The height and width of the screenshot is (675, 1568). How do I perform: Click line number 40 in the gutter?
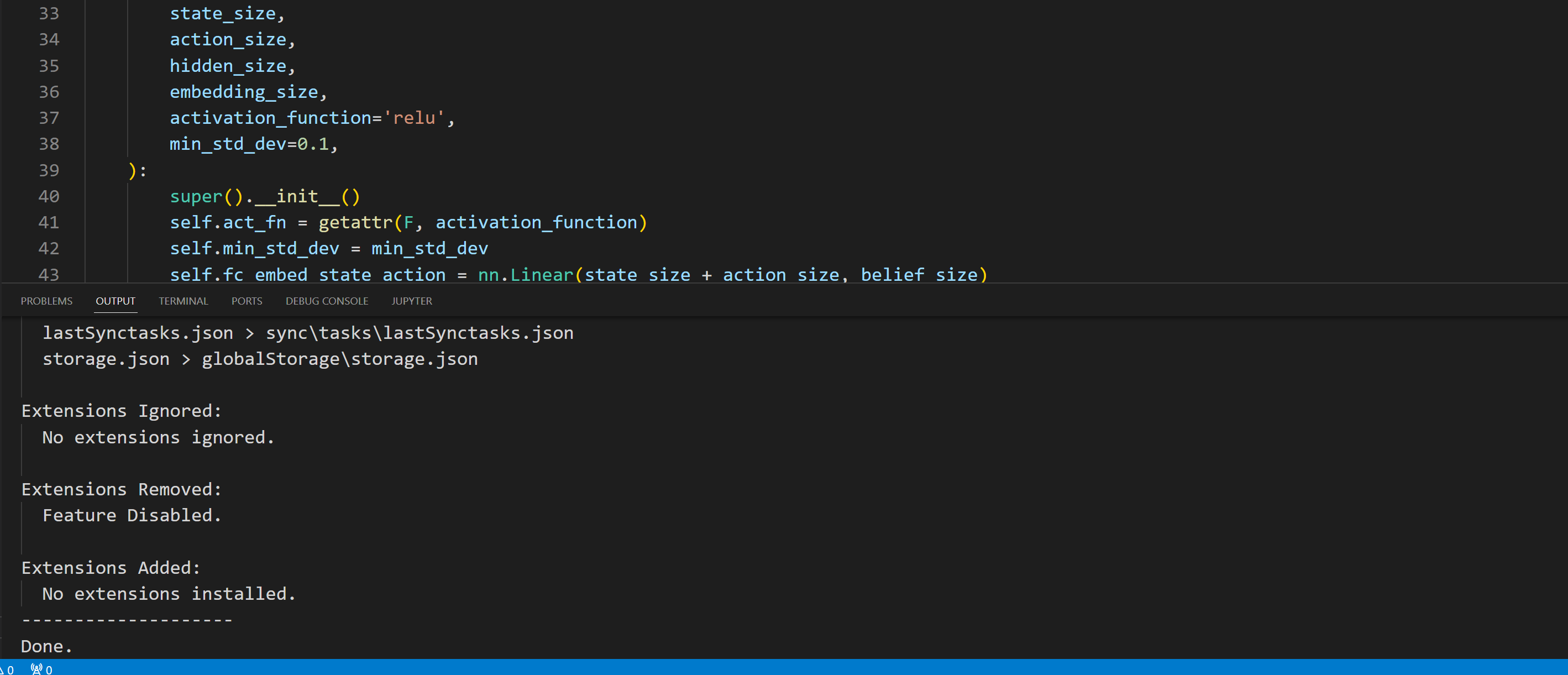50,196
